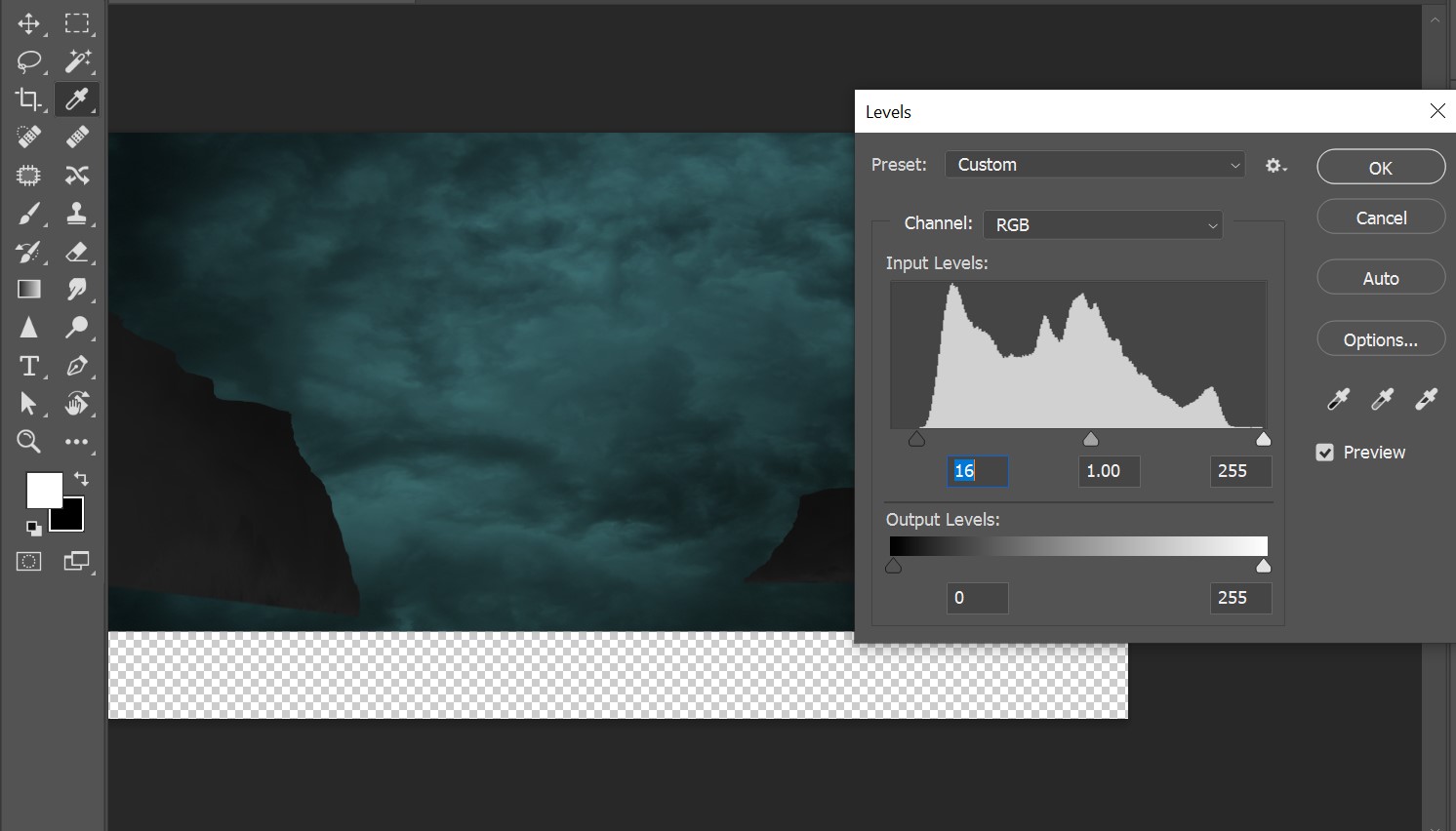
Task: Select the Clone Stamp tool
Action: coord(77,214)
